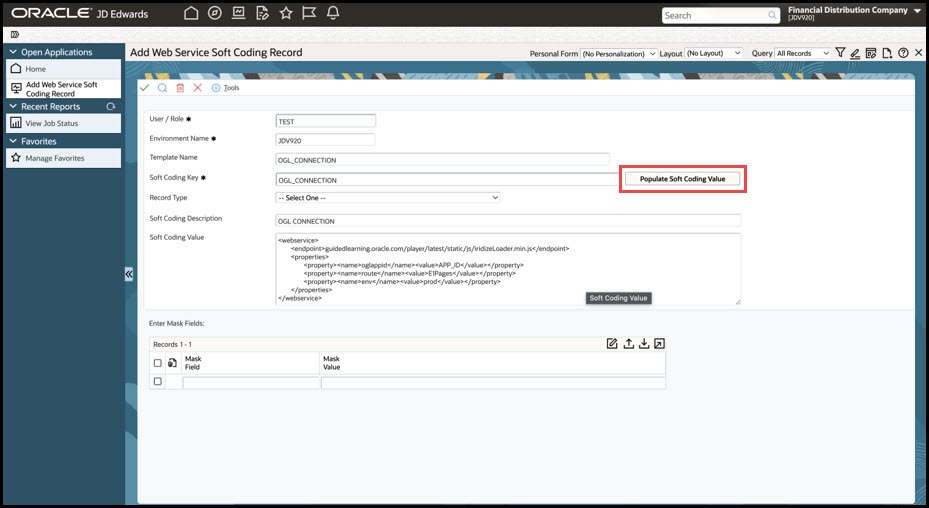
Task: Click the Mask Value grid cell
Action: tap(493, 383)
